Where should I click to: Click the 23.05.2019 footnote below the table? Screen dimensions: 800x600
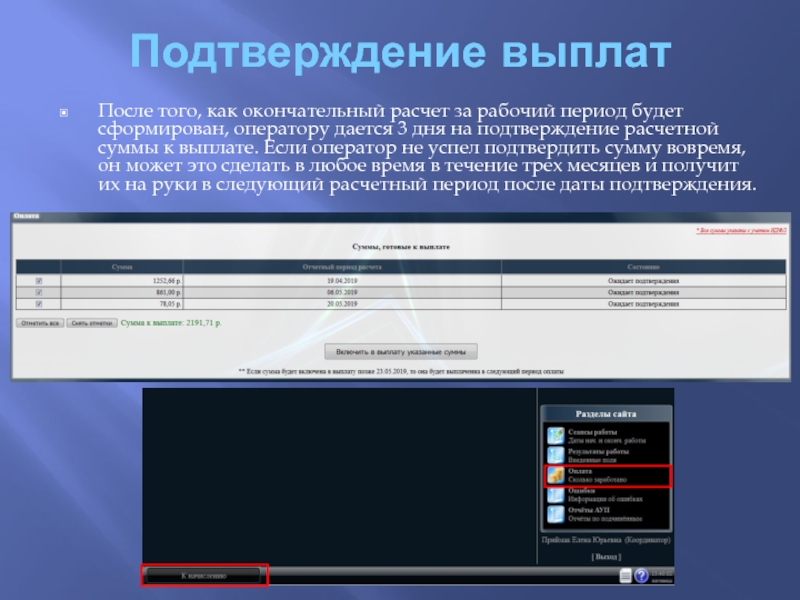401,371
